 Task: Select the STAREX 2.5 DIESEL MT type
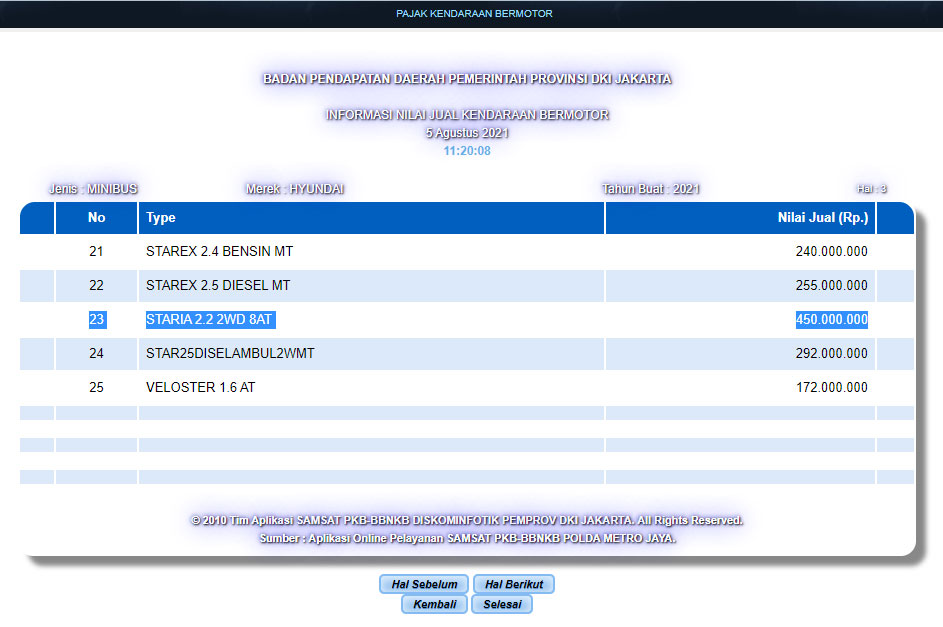(x=218, y=285)
